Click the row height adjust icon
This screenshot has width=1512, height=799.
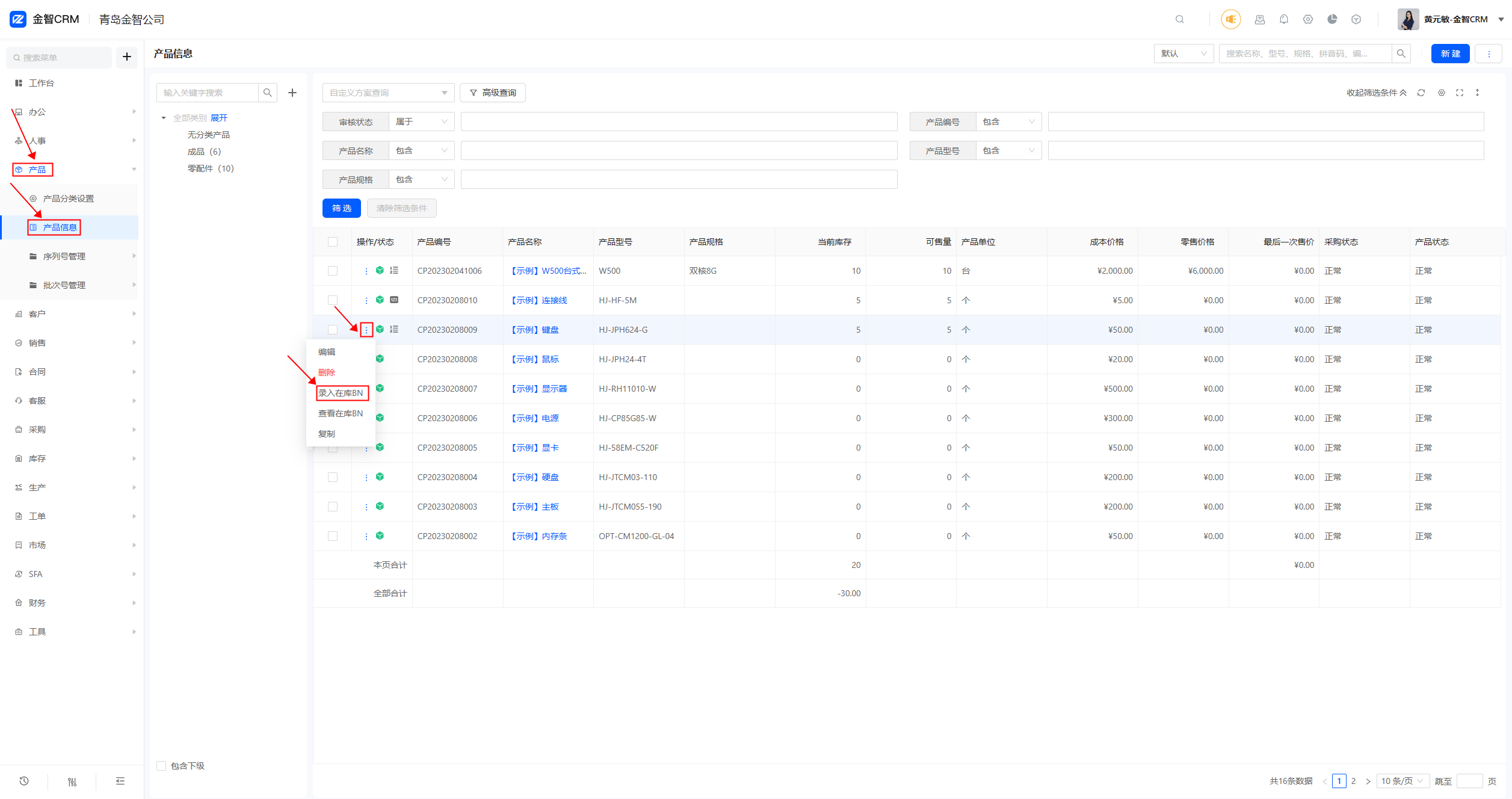point(1477,93)
